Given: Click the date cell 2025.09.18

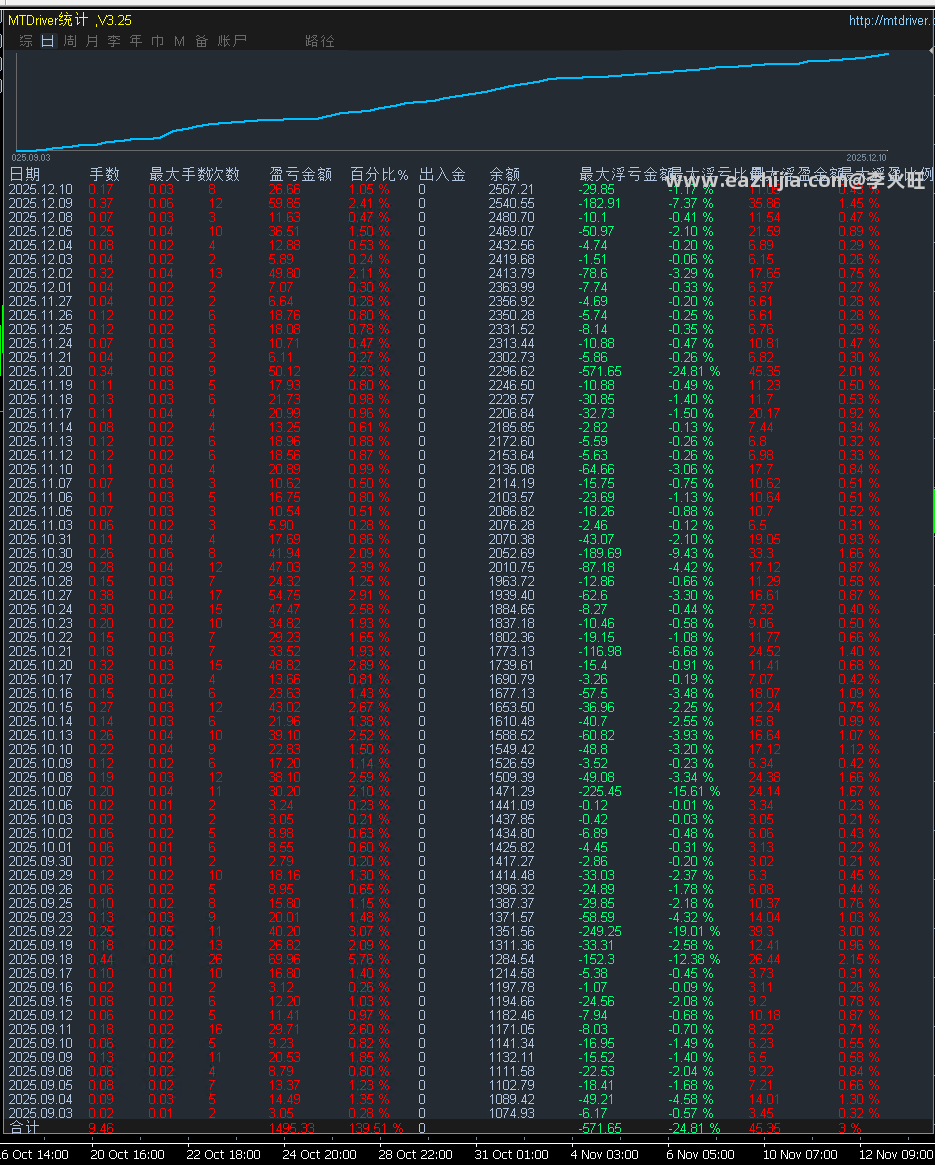Looking at the screenshot, I should [41, 959].
